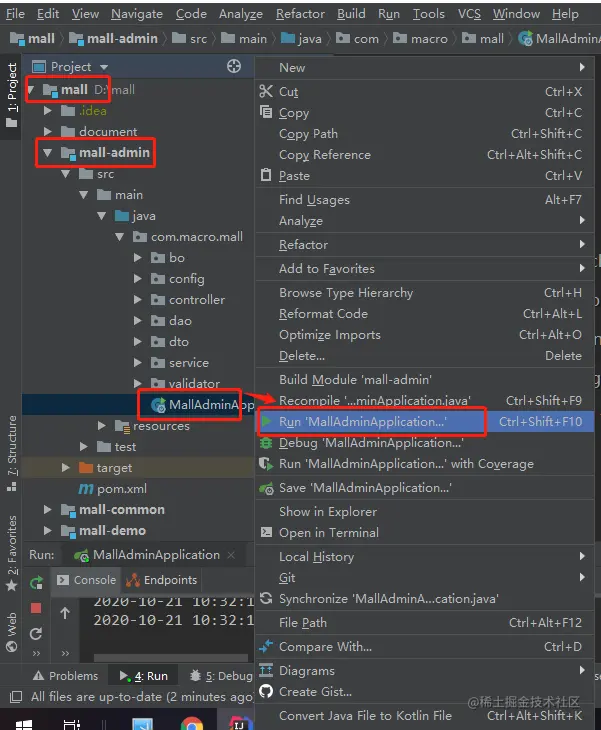Open the New submenu
Image resolution: width=601 pixels, height=730 pixels.
(425, 68)
